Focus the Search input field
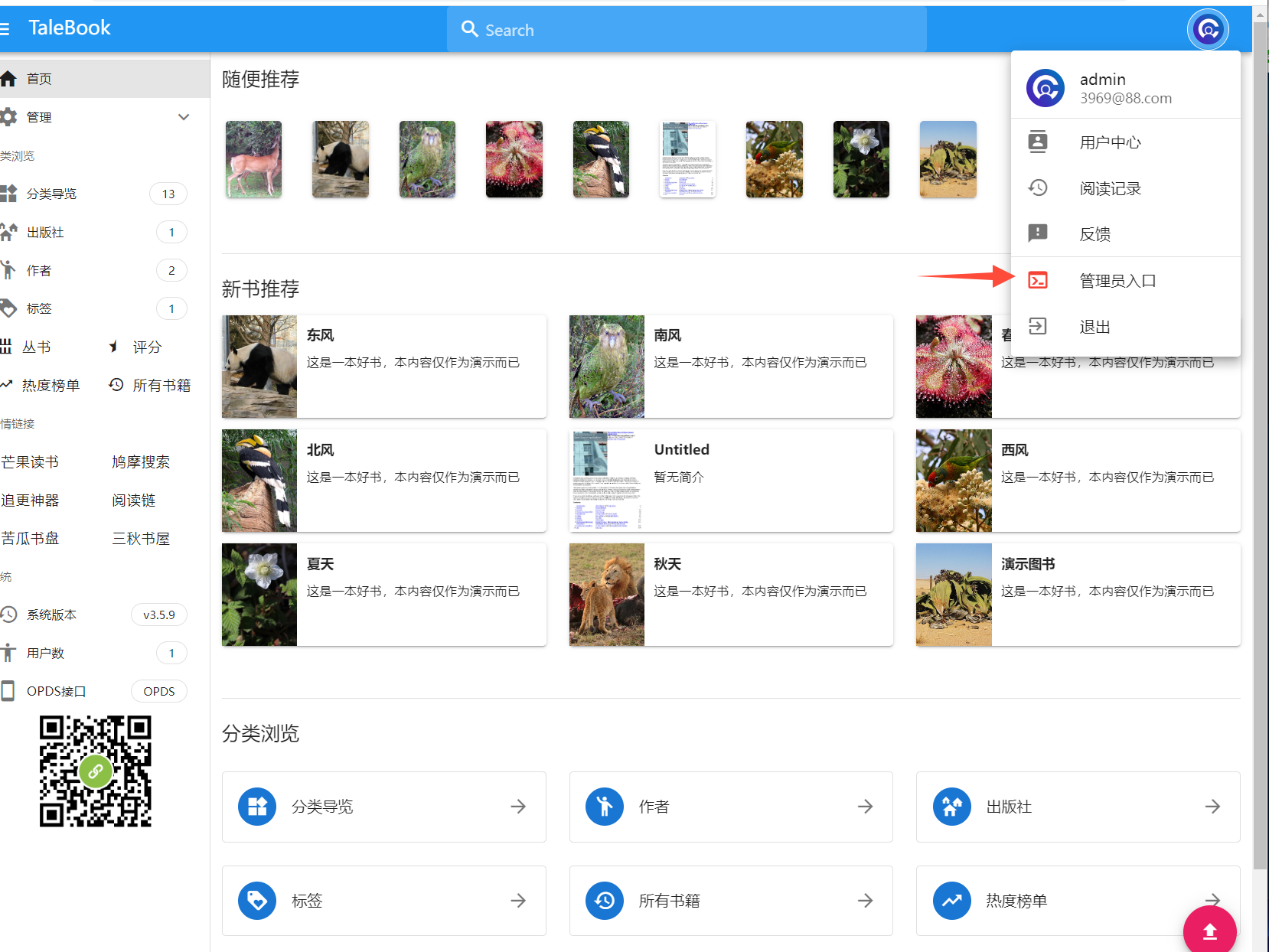1269x952 pixels. tap(687, 30)
